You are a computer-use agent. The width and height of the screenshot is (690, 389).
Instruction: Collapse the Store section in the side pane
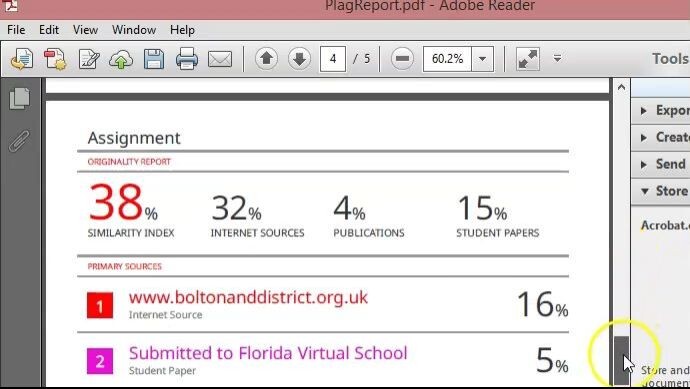pos(661,191)
